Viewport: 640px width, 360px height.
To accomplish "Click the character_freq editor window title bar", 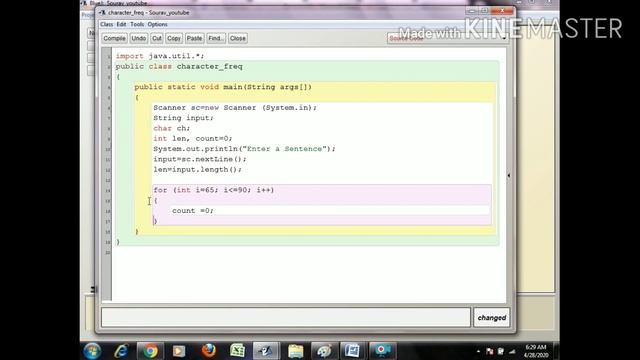I will pyautogui.click(x=282, y=13).
